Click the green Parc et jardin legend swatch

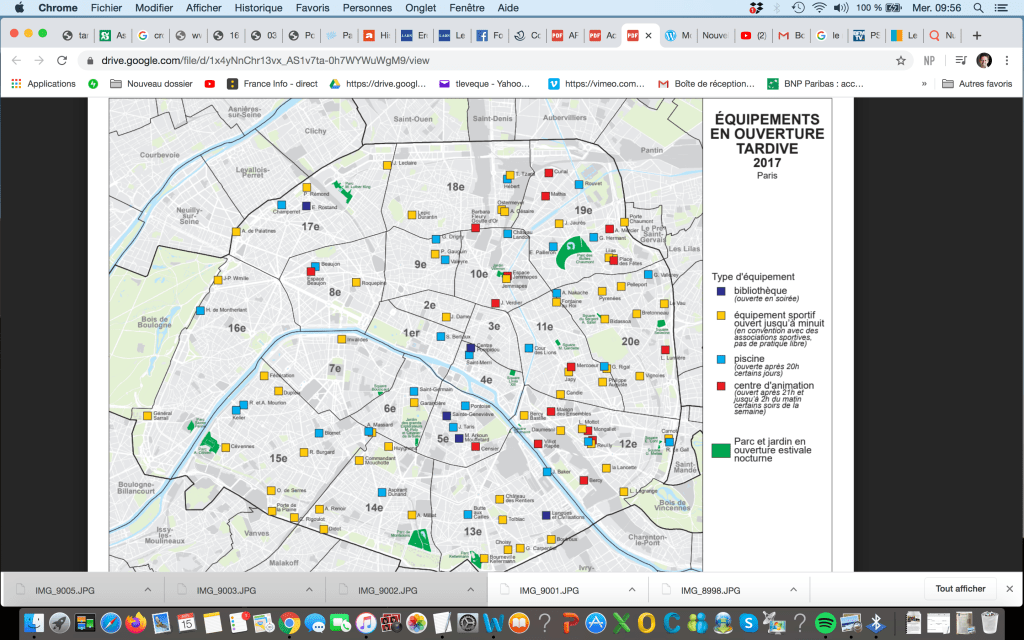(720, 450)
